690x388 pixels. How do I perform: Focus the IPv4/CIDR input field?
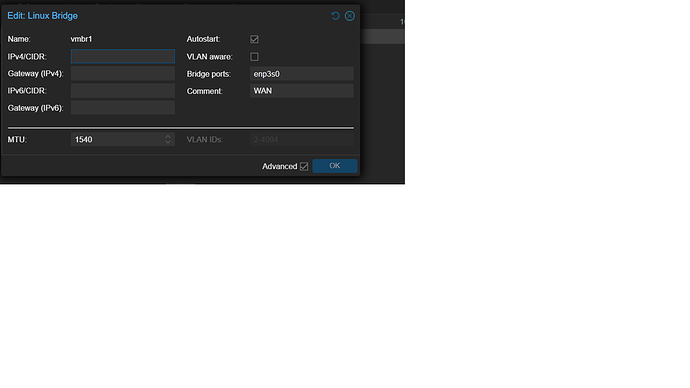point(123,56)
